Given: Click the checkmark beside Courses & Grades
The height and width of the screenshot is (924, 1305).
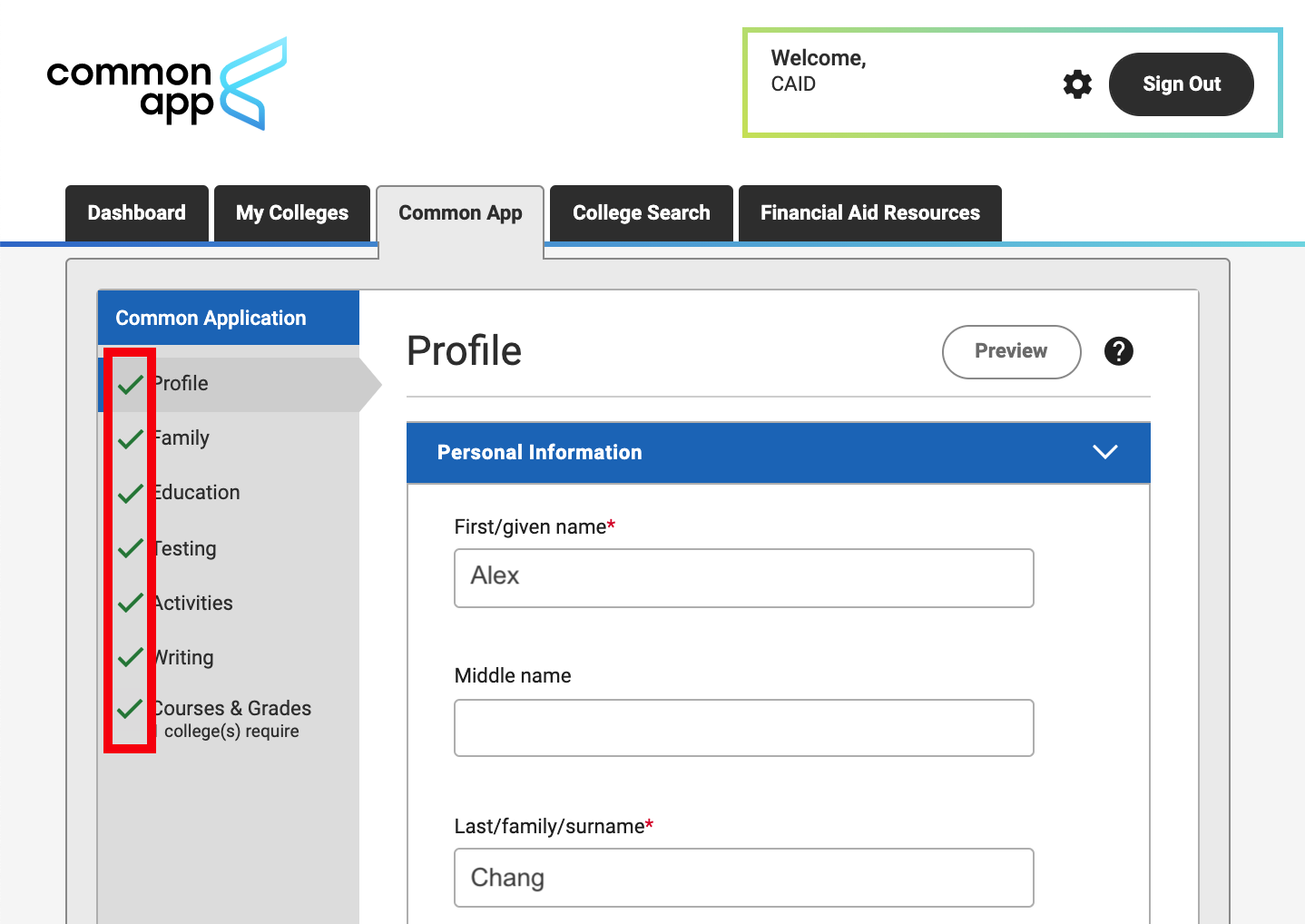Looking at the screenshot, I should pos(131,708).
